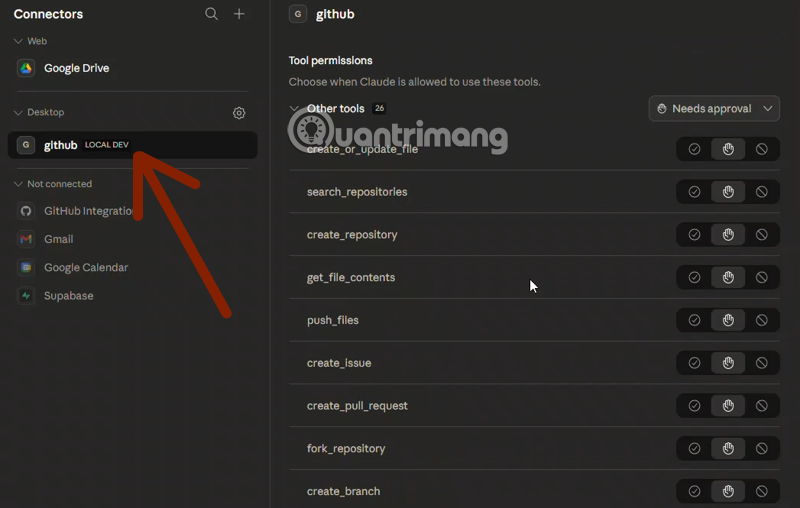Collapse the Not connected group
Image resolution: width=800 pixels, height=508 pixels.
coord(18,184)
